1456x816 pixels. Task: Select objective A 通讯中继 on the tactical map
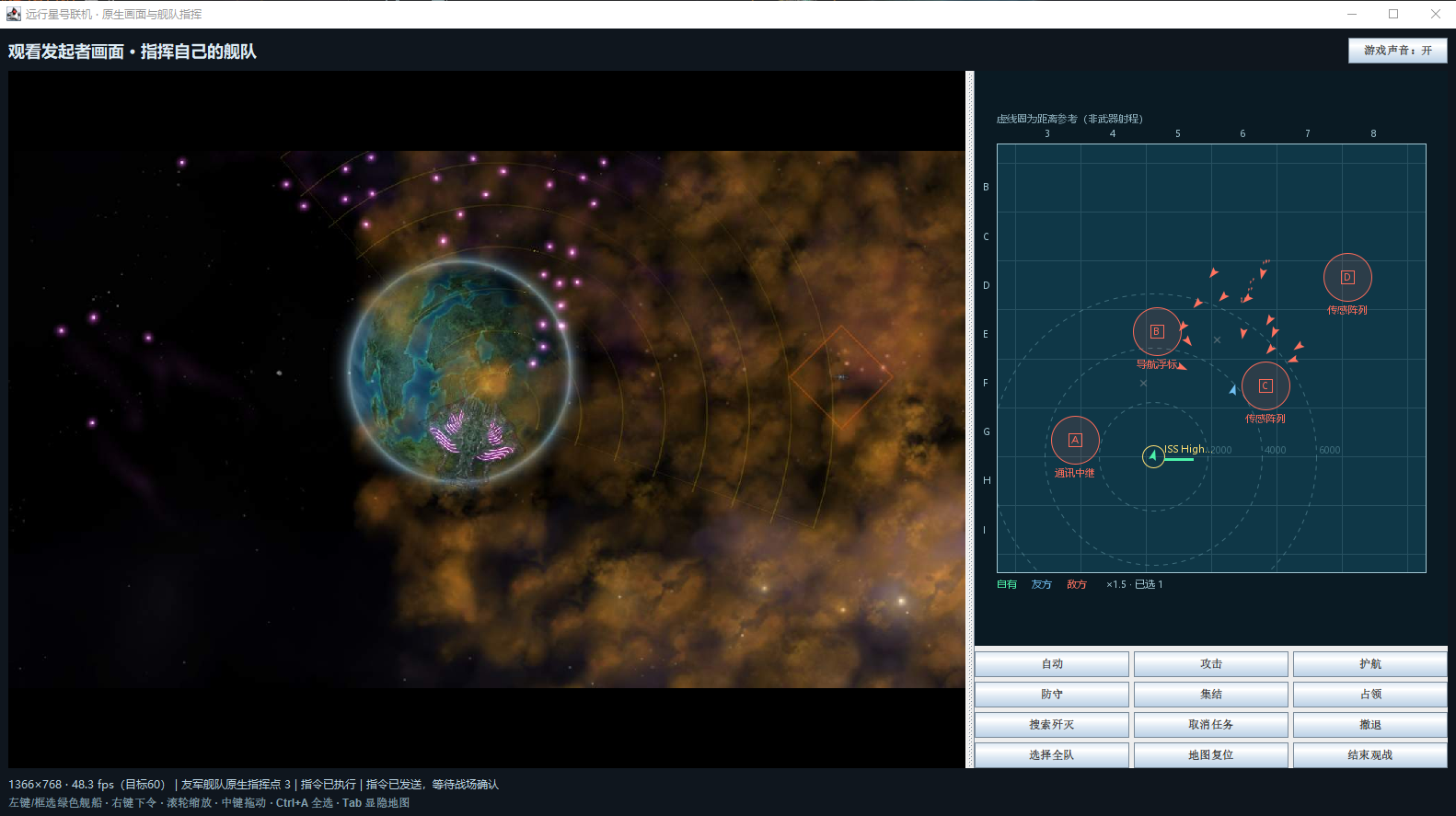coord(1075,441)
